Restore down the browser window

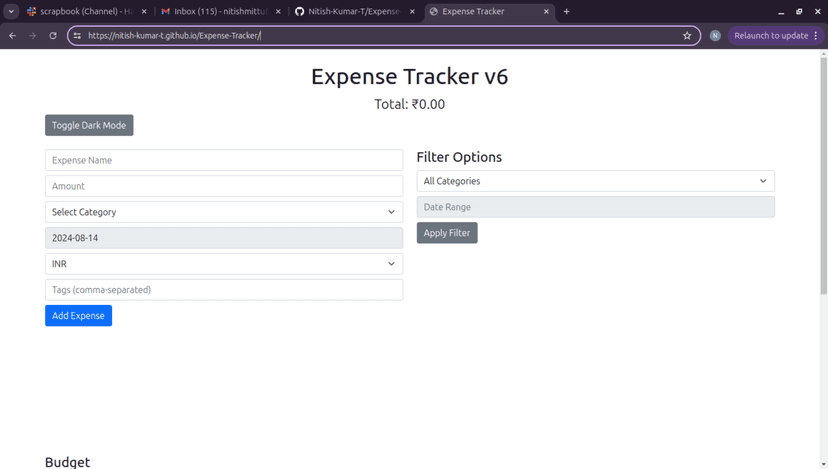point(799,11)
